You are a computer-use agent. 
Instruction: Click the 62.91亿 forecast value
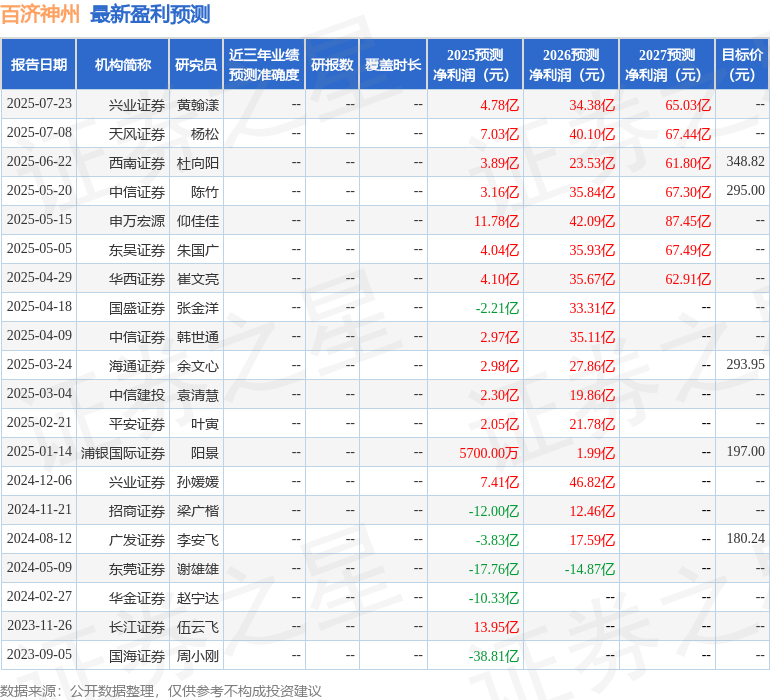[688, 279]
